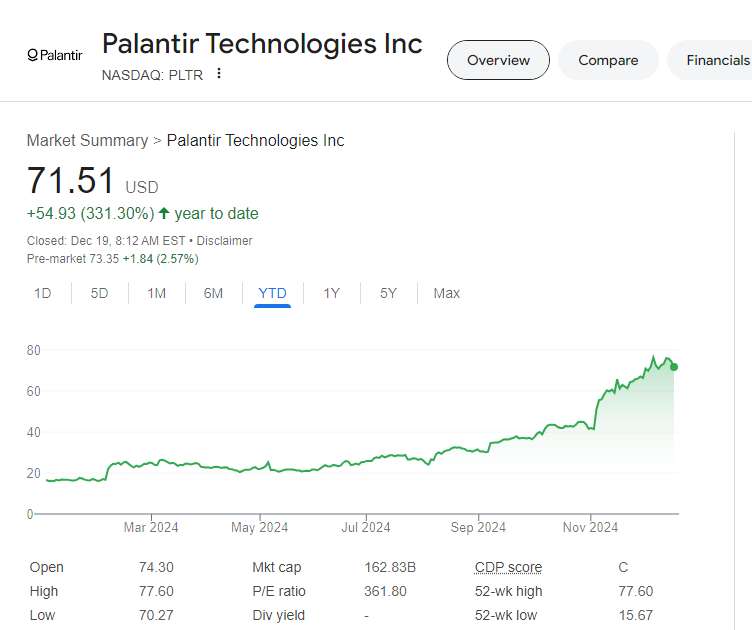Viewport: 752px width, 630px height.
Task: Switch to the Compare tab
Action: click(x=608, y=60)
